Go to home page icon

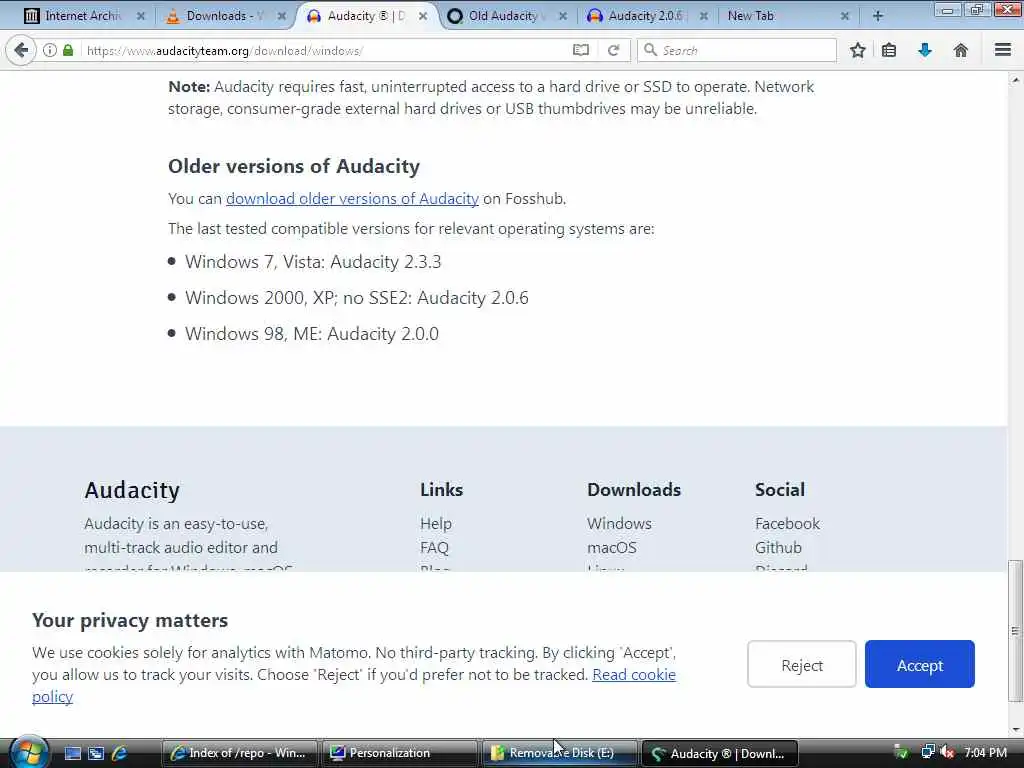click(961, 50)
